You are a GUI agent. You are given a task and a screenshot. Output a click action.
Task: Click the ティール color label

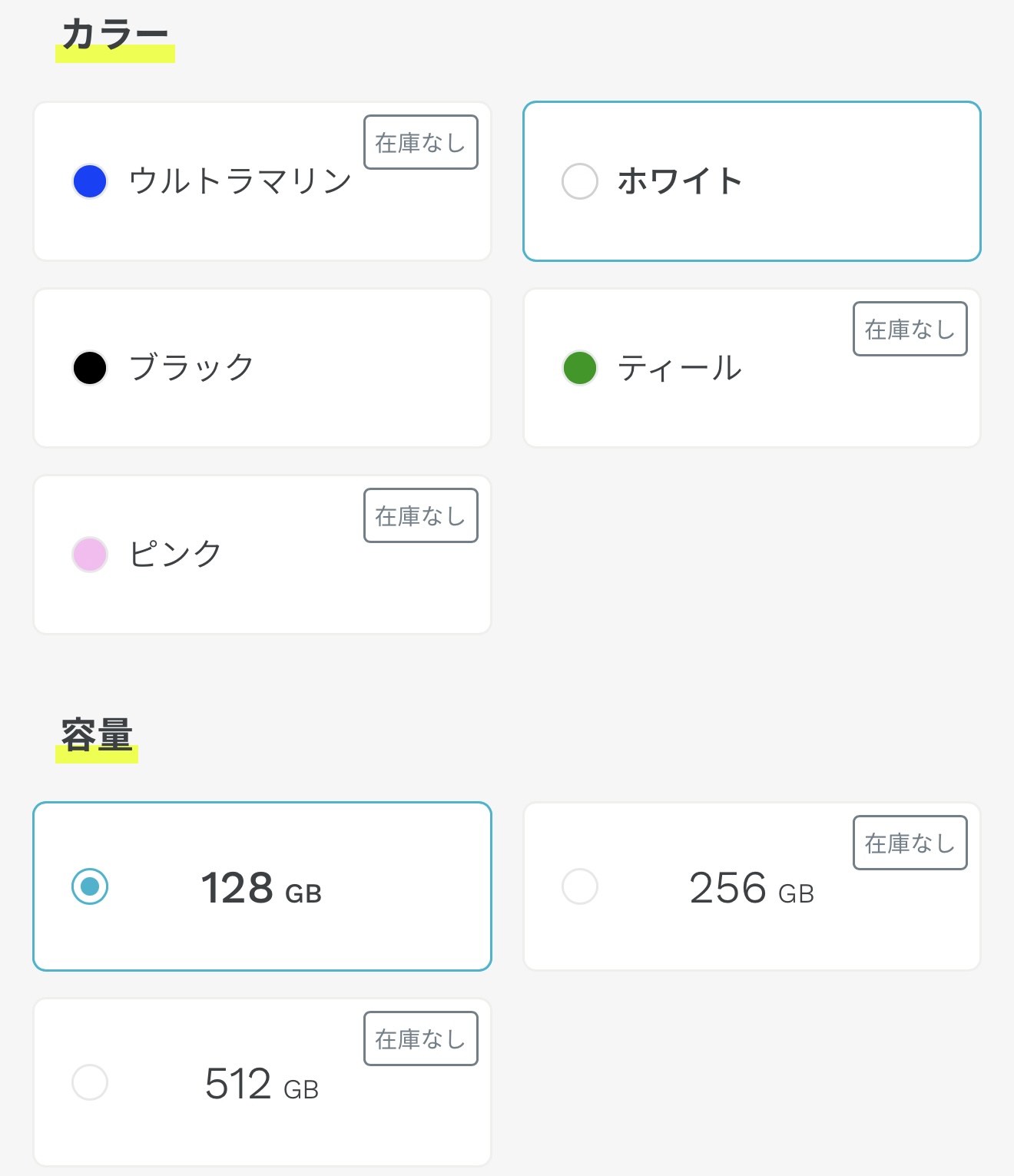680,368
